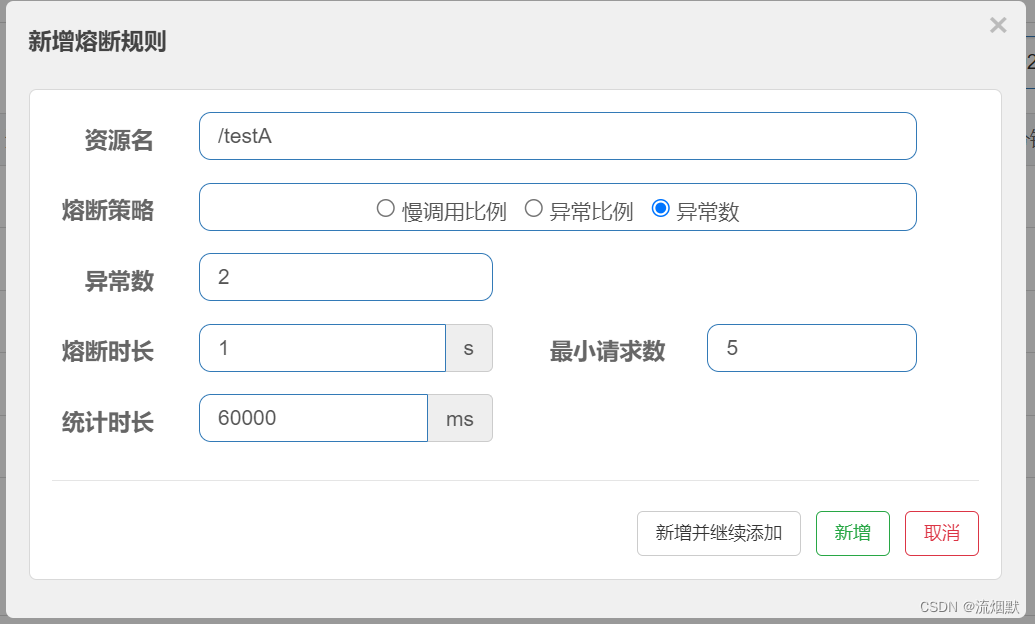Click the 熔断策略 field label
This screenshot has width=1035, height=624.
tap(108, 211)
